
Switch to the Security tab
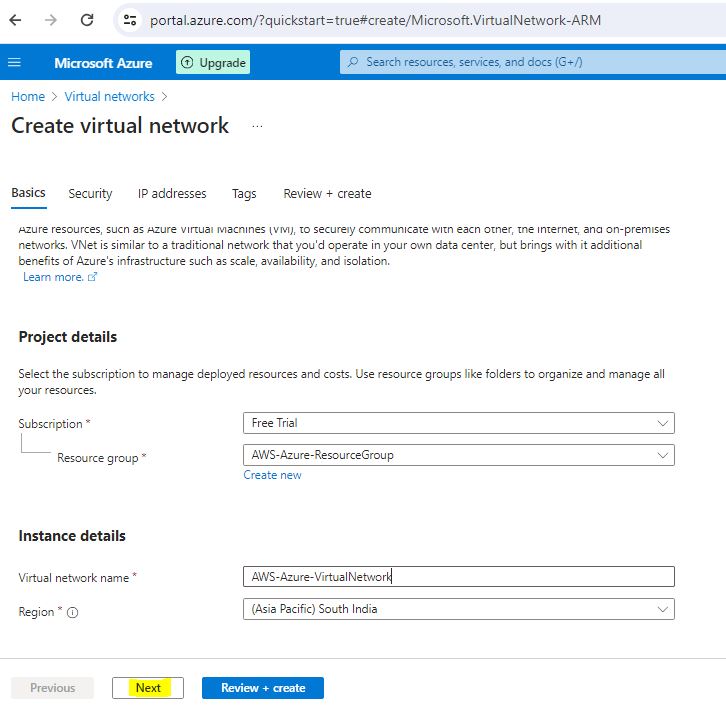coord(90,194)
